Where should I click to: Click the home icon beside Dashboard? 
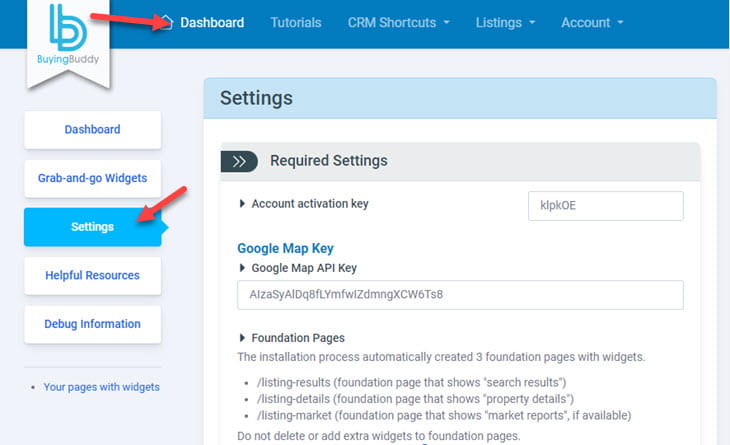point(166,22)
